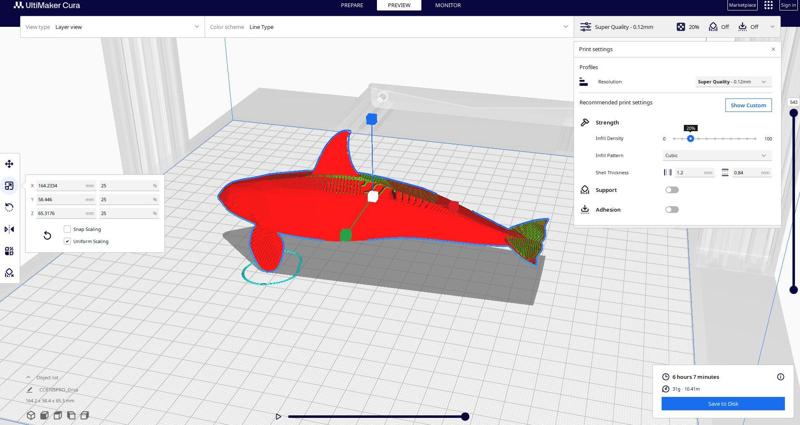Click the Y dimension 58.446 mm field
The image size is (800, 425).
point(66,199)
